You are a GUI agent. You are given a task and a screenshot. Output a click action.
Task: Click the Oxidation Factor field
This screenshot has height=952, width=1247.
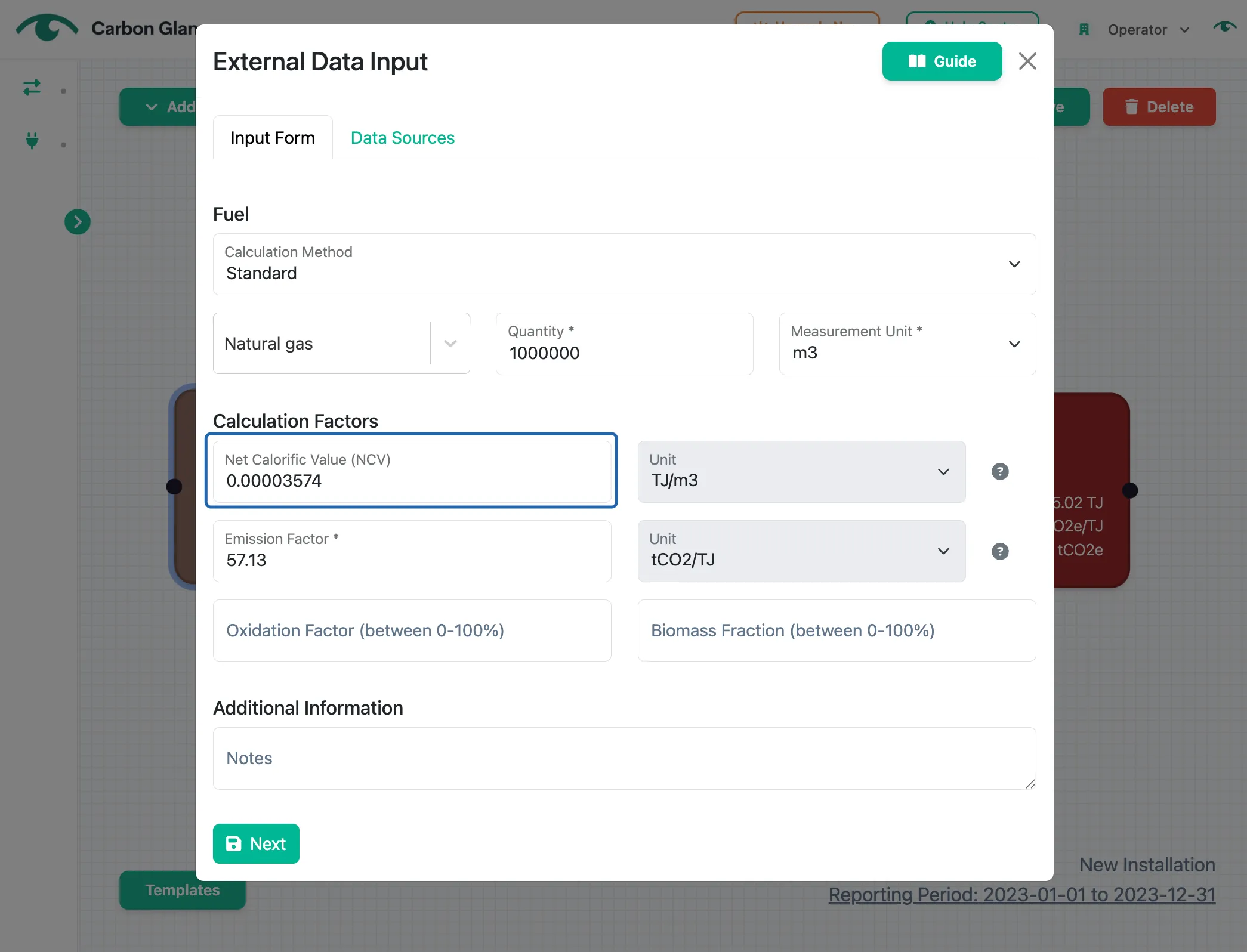click(412, 630)
